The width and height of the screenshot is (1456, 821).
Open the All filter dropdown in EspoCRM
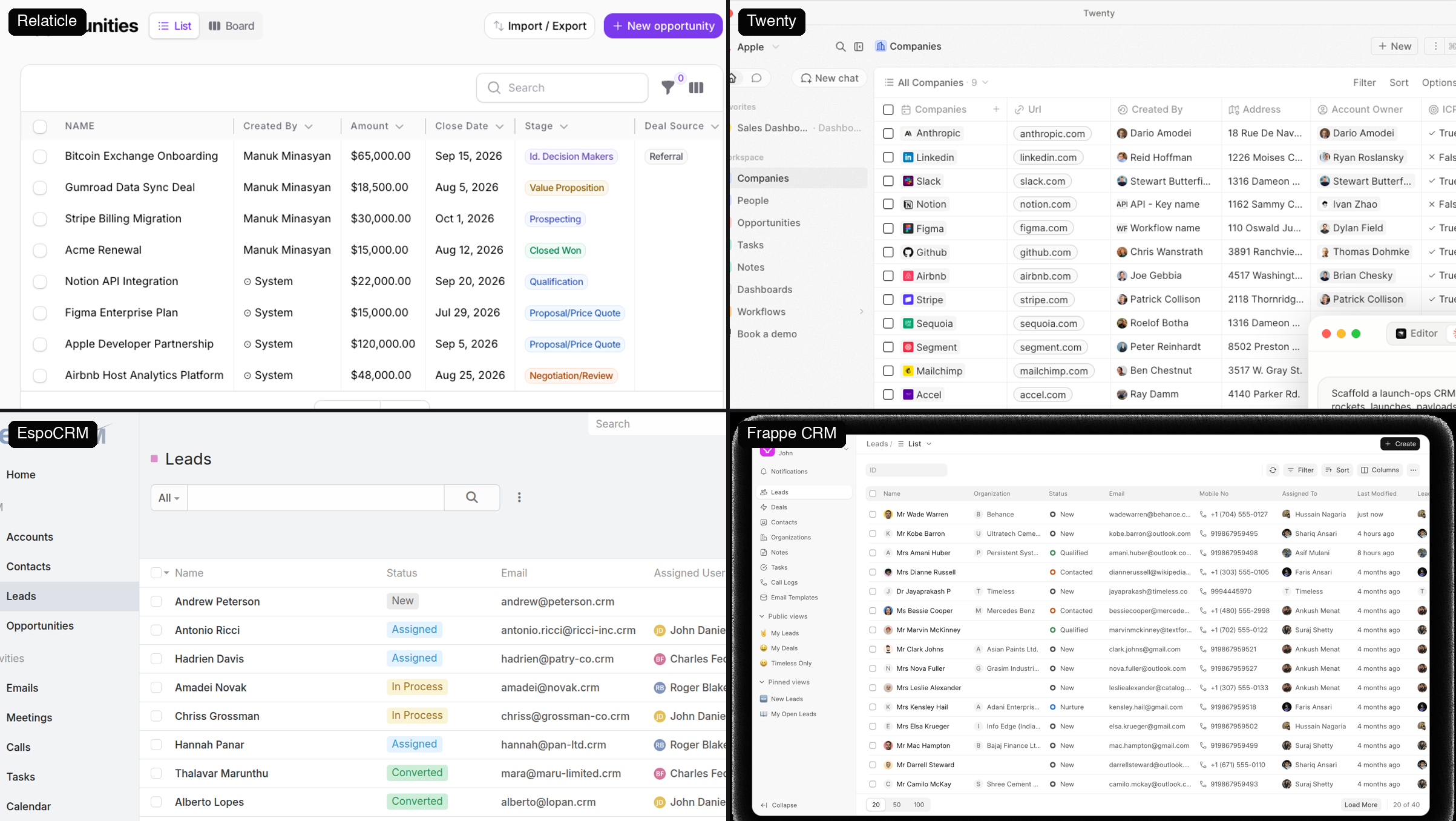point(169,498)
